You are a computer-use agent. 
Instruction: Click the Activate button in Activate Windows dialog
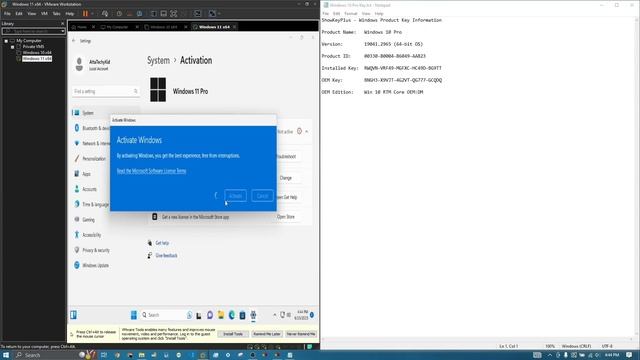[x=235, y=196]
